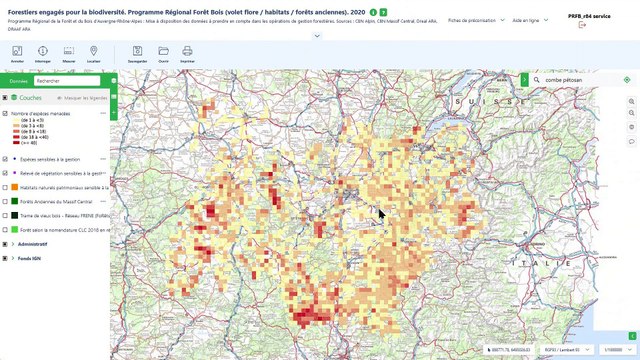Click the cursor coordinates readout
Screen dimensions: 640x360
[x=509, y=350]
